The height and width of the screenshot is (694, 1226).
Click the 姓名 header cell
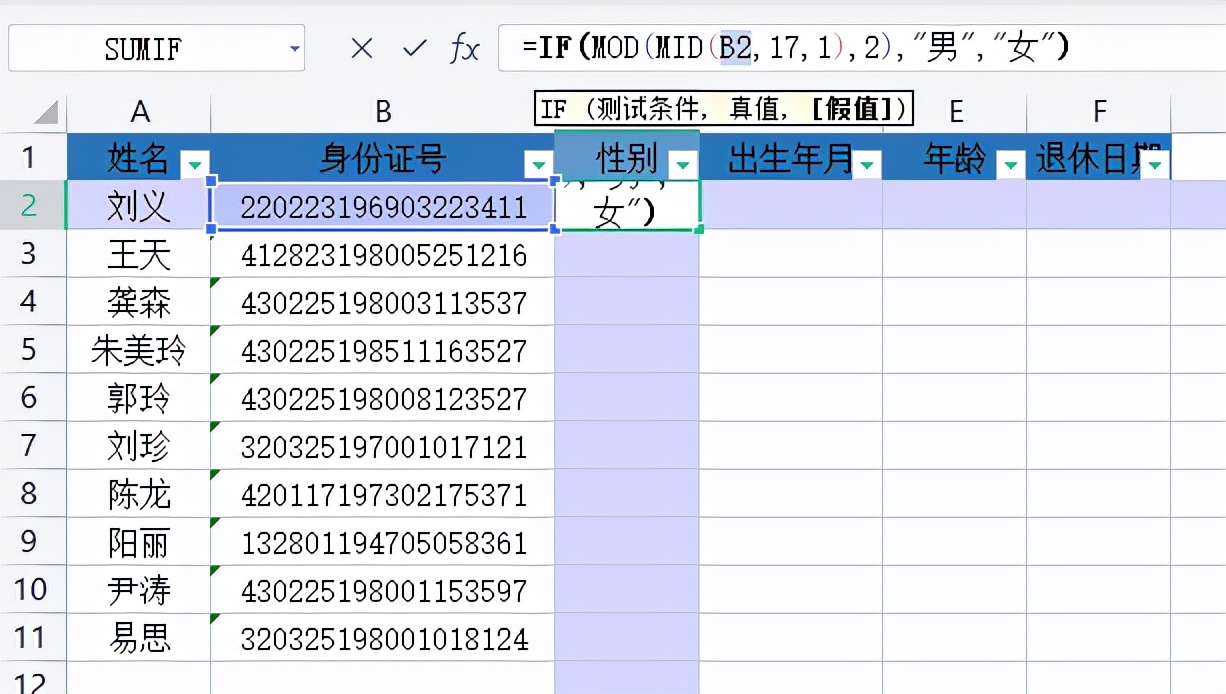(139, 158)
